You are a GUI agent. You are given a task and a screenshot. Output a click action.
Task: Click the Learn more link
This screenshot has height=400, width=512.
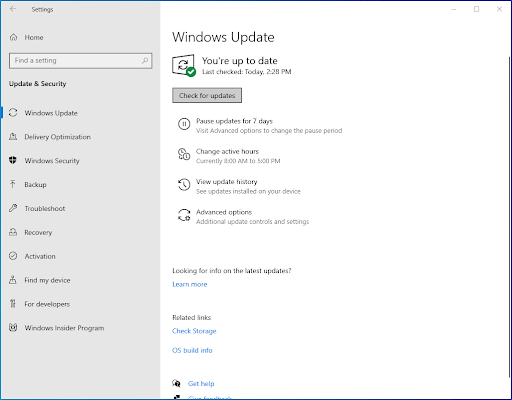[190, 284]
